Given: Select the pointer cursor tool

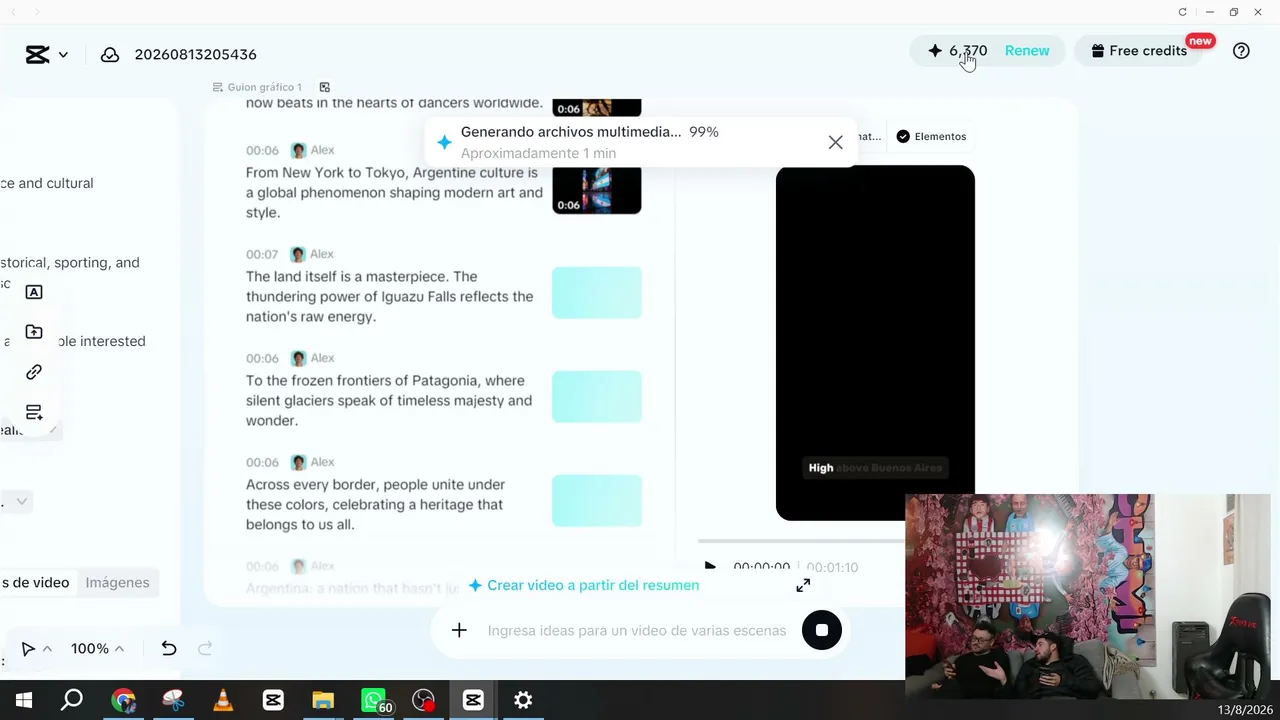Looking at the screenshot, I should click(x=28, y=649).
